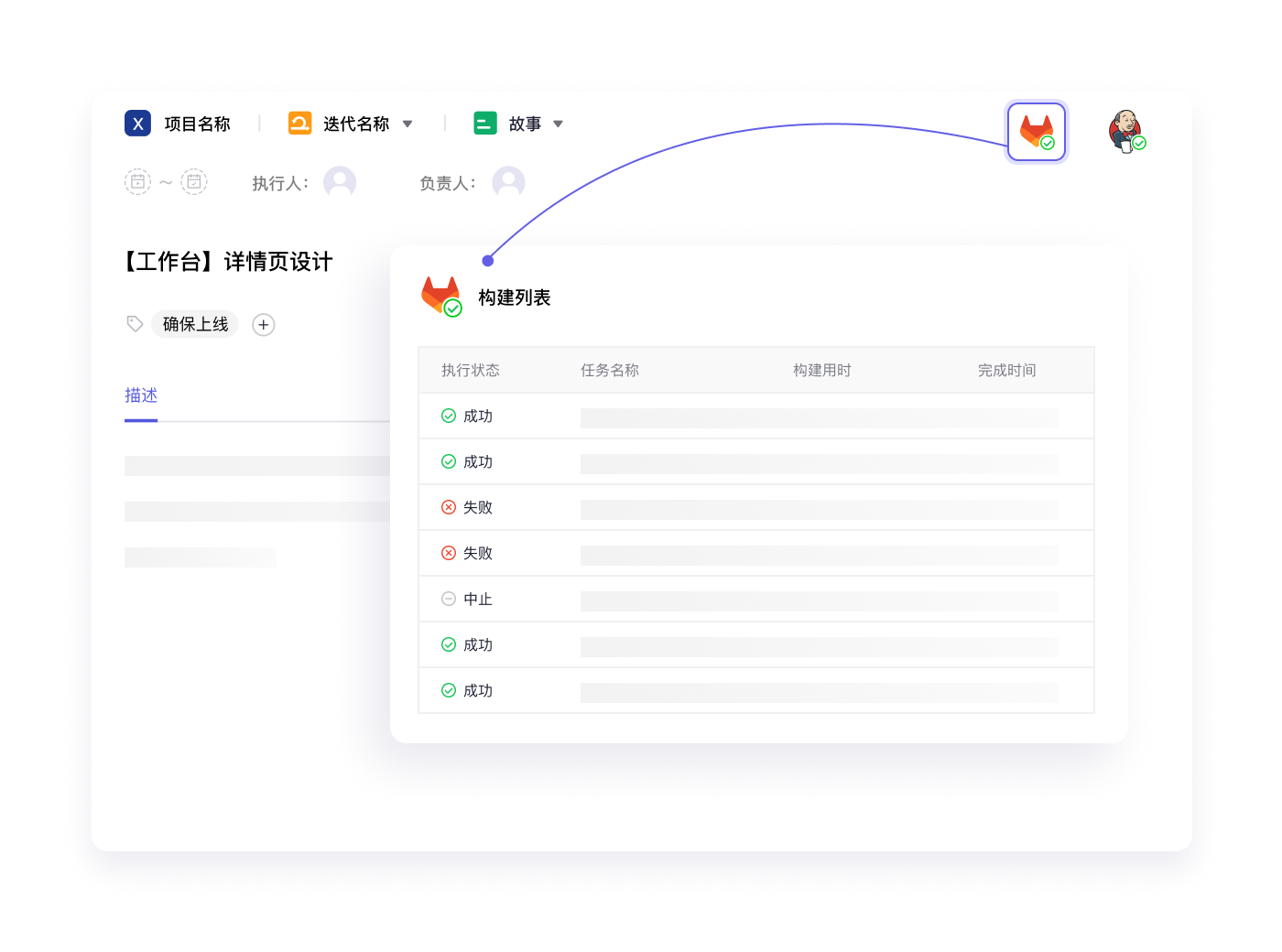Click the 项目名称 link
Screen dimensions: 1282x952
pyautogui.click(x=197, y=124)
